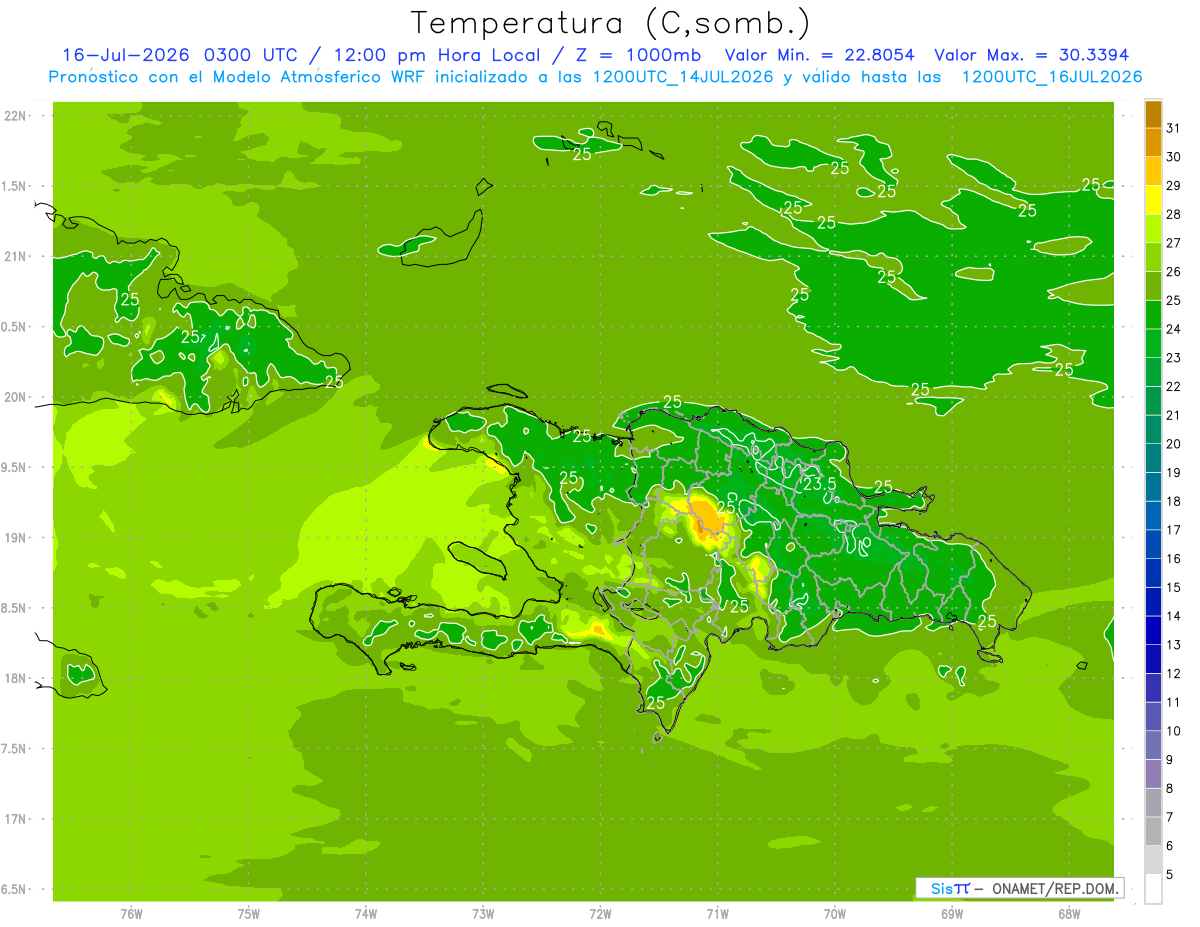
Task: Click the '75W' longitude axis label
Action: (x=248, y=914)
